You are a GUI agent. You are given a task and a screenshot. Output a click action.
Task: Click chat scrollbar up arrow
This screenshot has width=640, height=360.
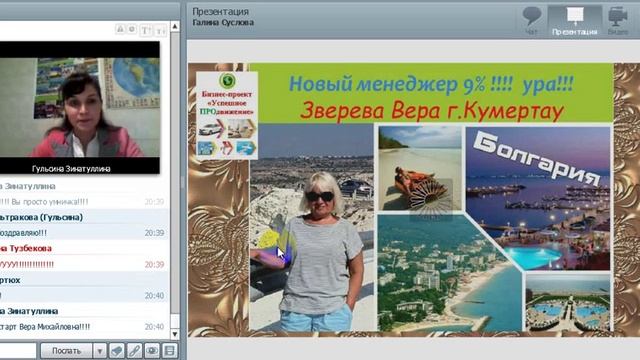(x=175, y=27)
